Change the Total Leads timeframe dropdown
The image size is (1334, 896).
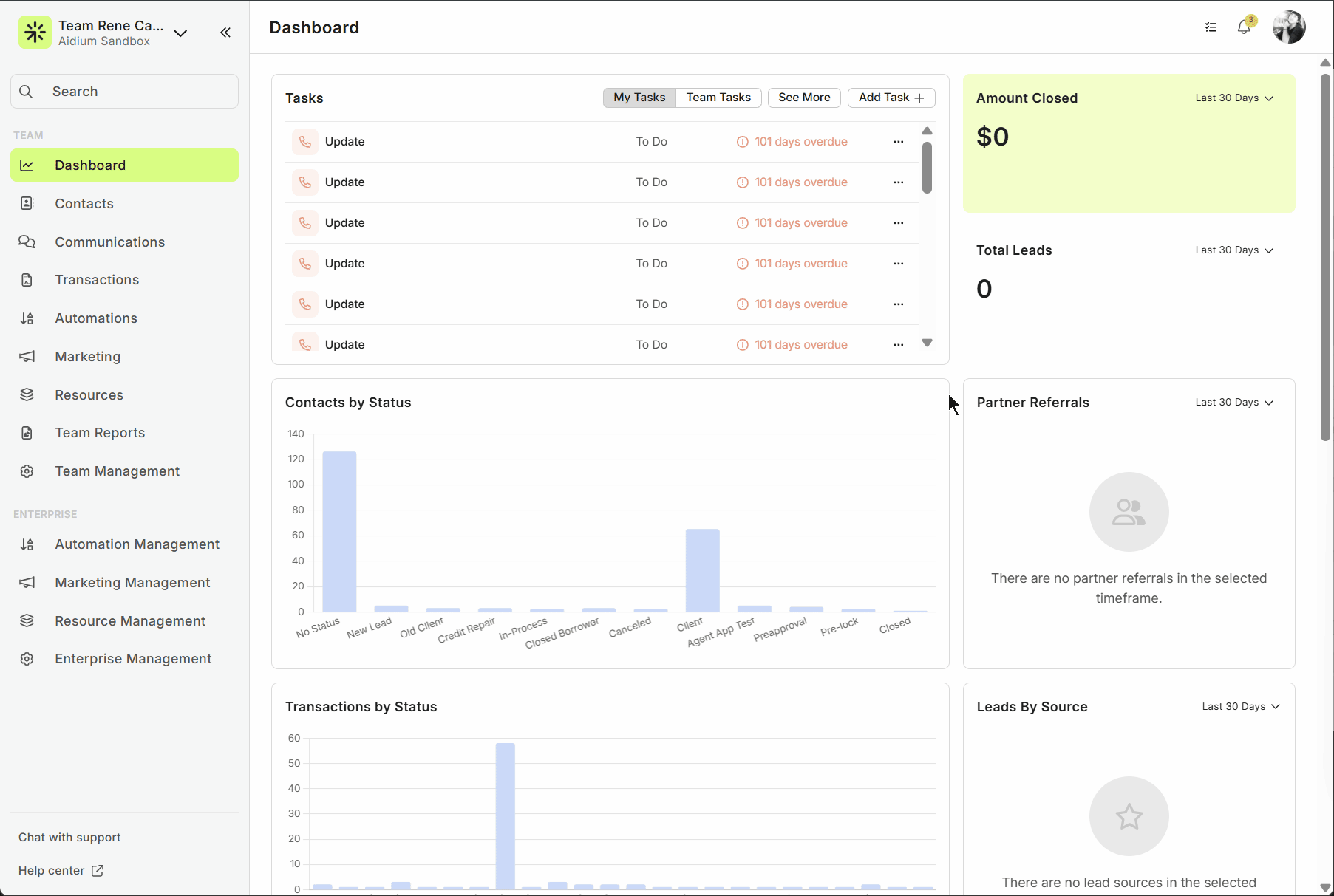1233,250
